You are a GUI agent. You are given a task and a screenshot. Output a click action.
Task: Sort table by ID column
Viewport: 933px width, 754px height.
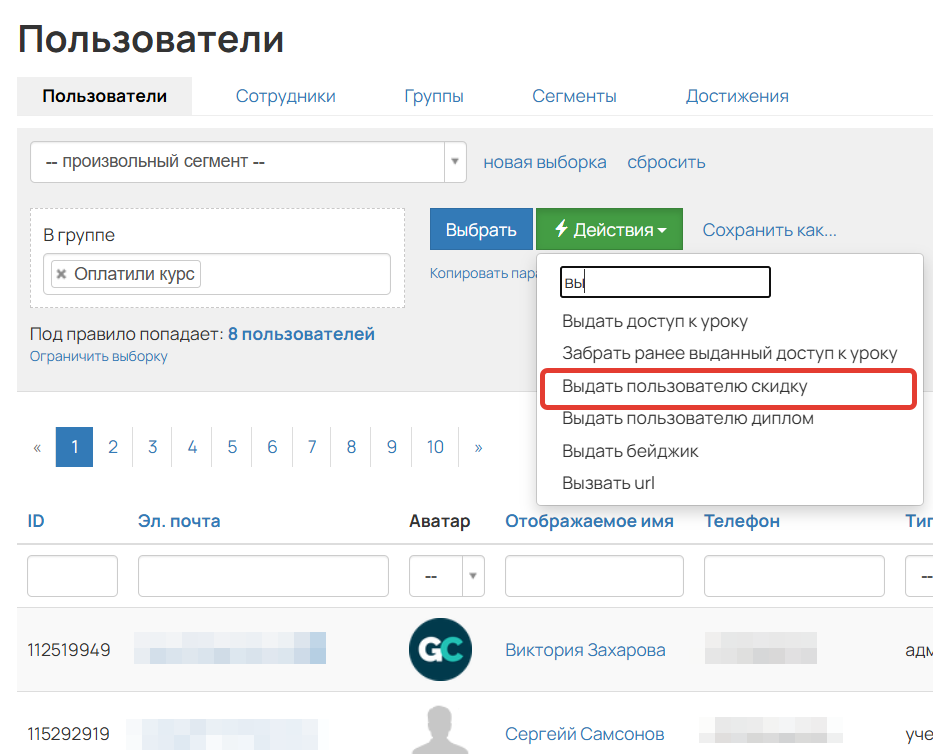[36, 521]
